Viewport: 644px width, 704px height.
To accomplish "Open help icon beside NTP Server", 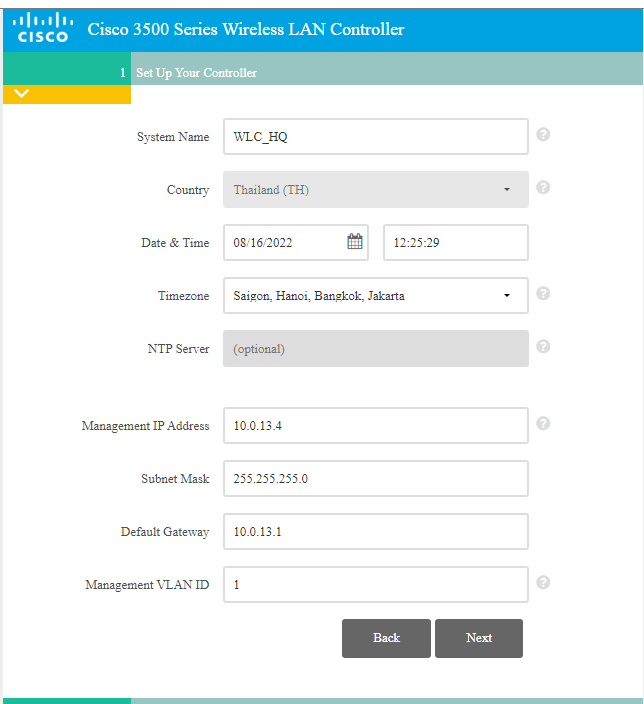I will [543, 346].
